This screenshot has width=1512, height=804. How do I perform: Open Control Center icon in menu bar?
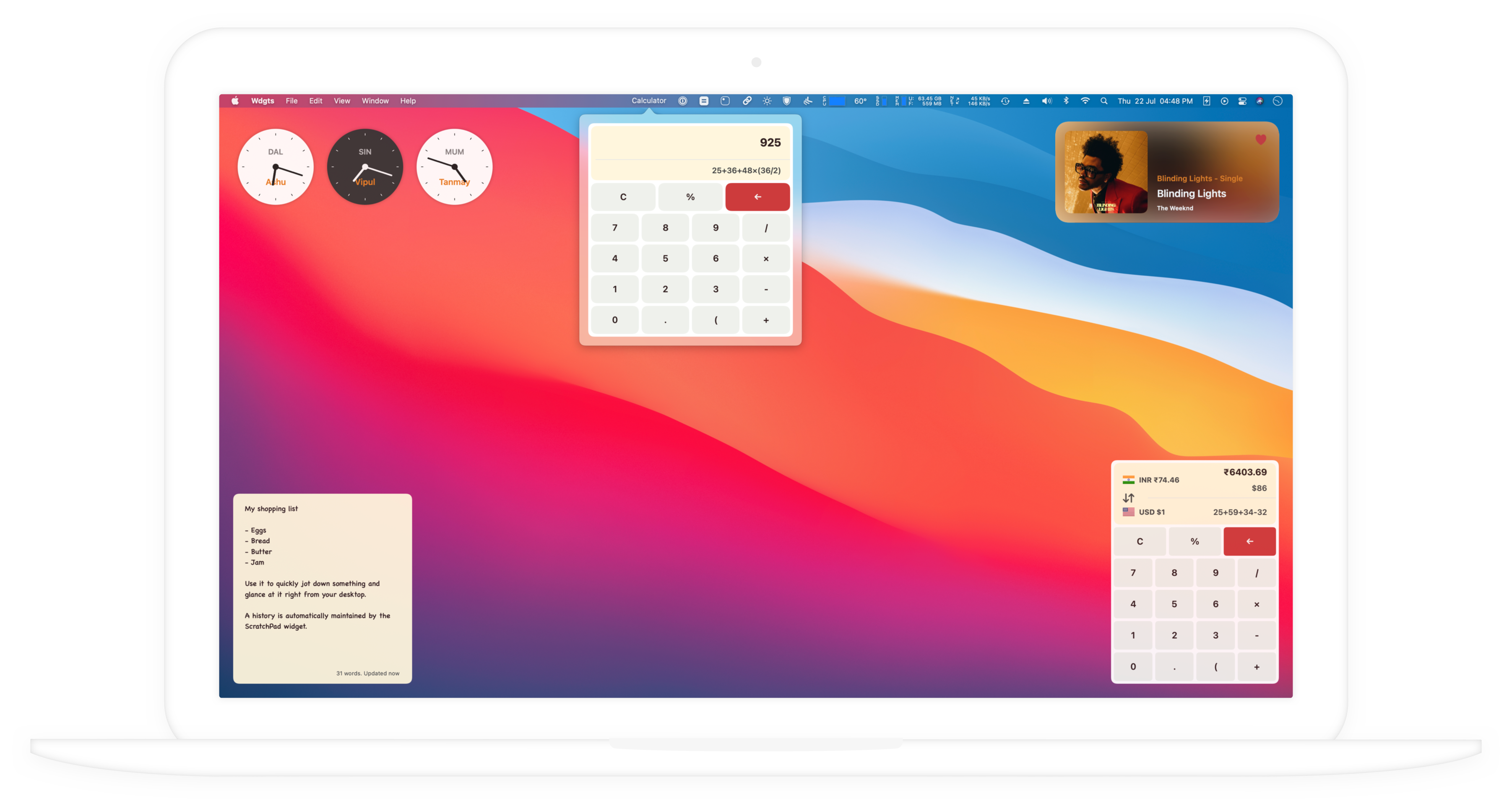pyautogui.click(x=1242, y=101)
